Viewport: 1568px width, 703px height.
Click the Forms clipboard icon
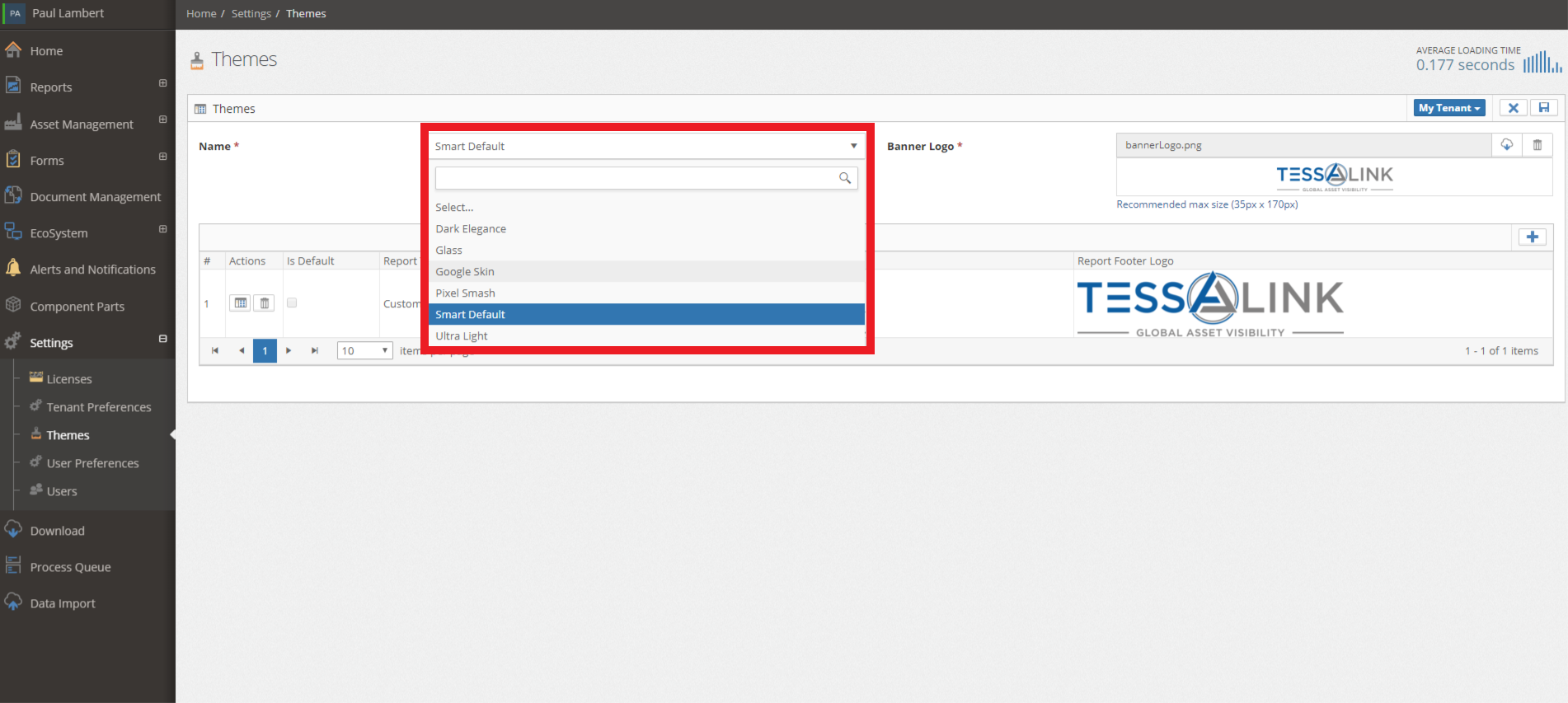(x=13, y=159)
